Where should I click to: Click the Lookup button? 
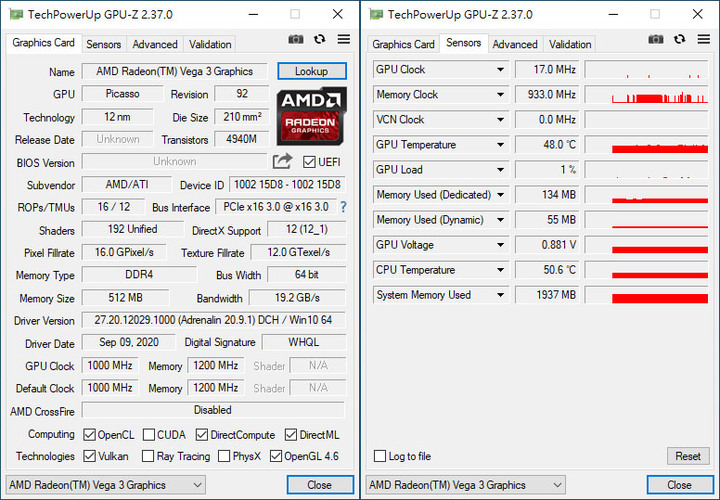coord(312,71)
